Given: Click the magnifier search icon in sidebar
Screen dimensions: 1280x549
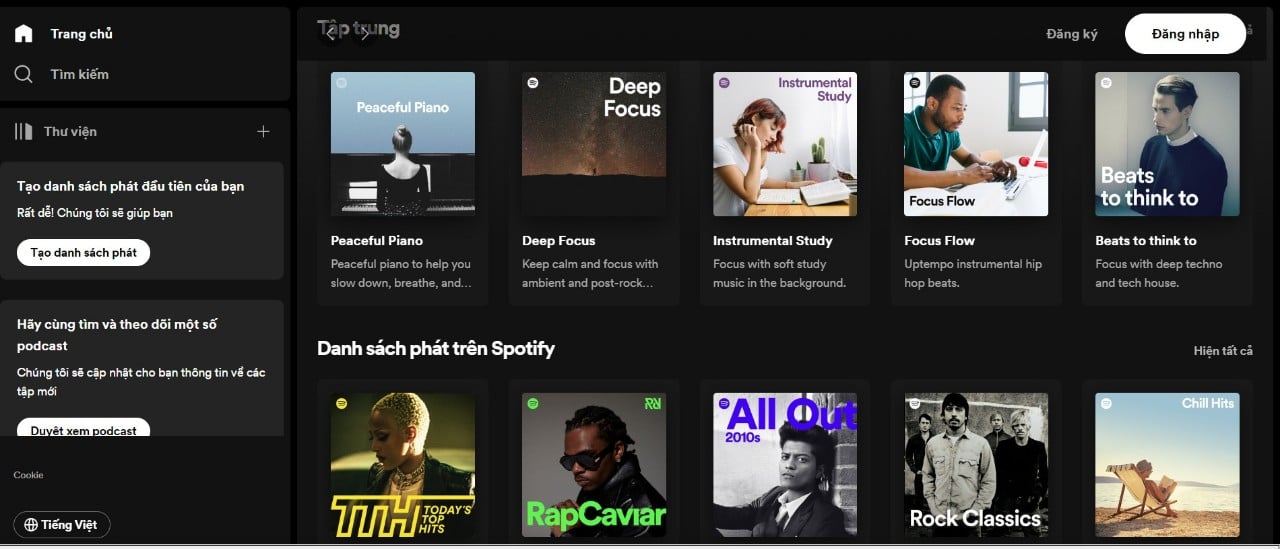Looking at the screenshot, I should (x=24, y=74).
